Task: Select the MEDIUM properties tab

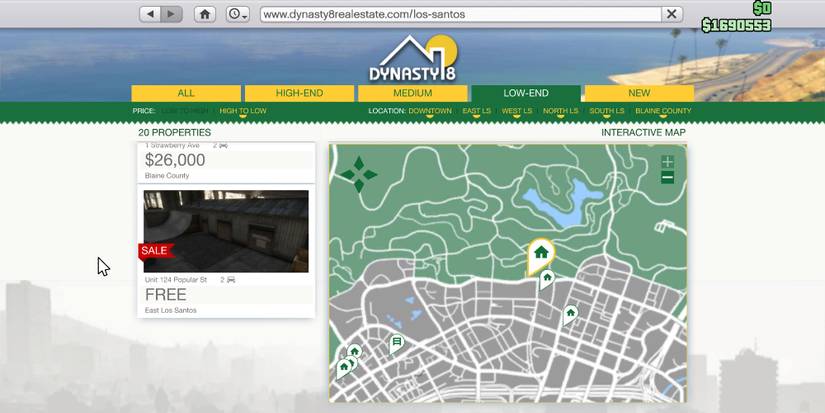Action: tap(412, 93)
